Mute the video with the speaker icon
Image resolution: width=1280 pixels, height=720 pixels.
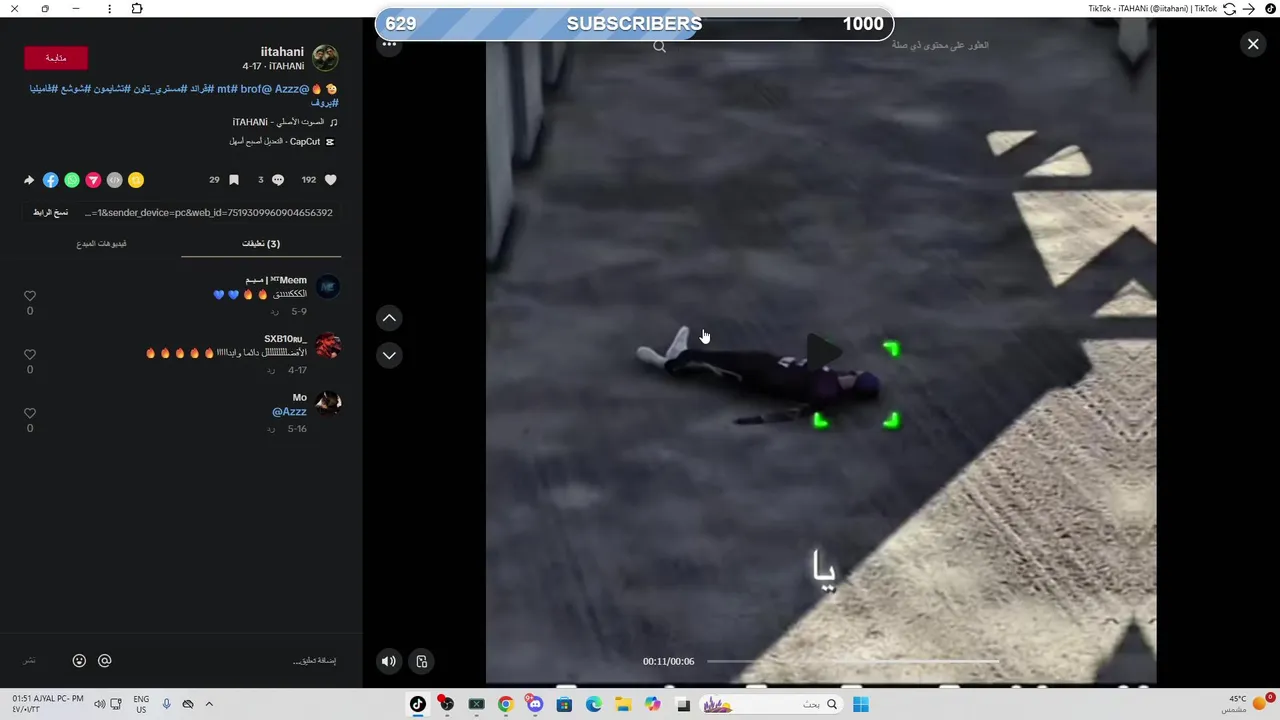pos(389,661)
